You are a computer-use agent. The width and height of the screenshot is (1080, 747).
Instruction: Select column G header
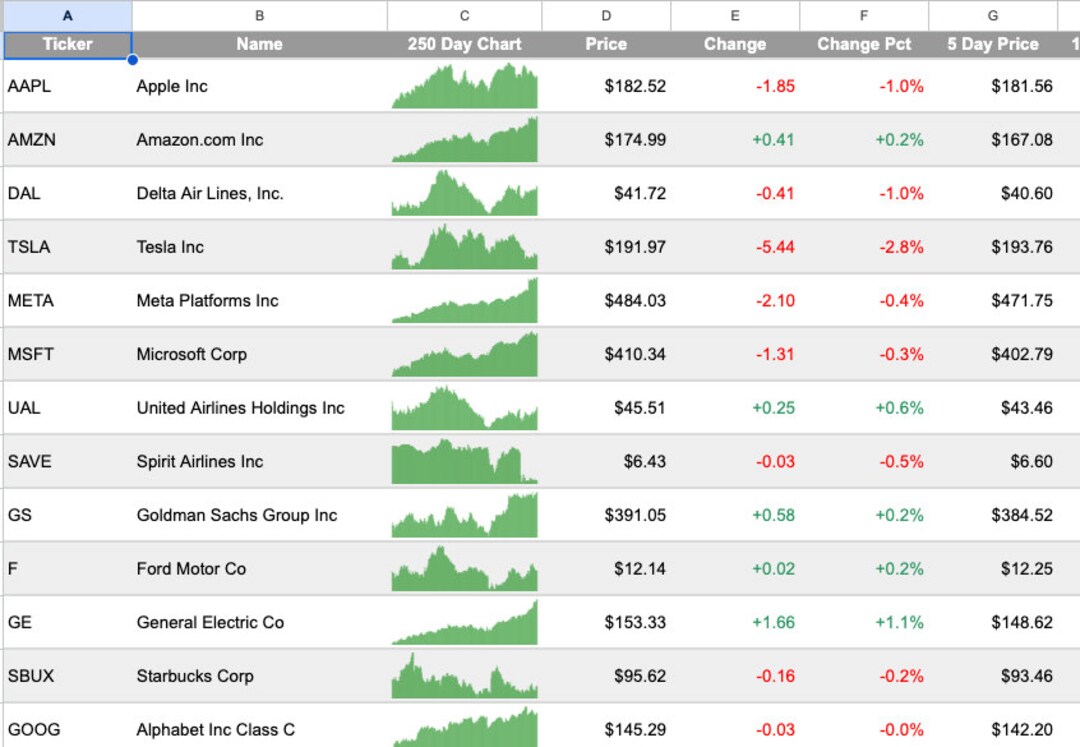pyautogui.click(x=992, y=15)
